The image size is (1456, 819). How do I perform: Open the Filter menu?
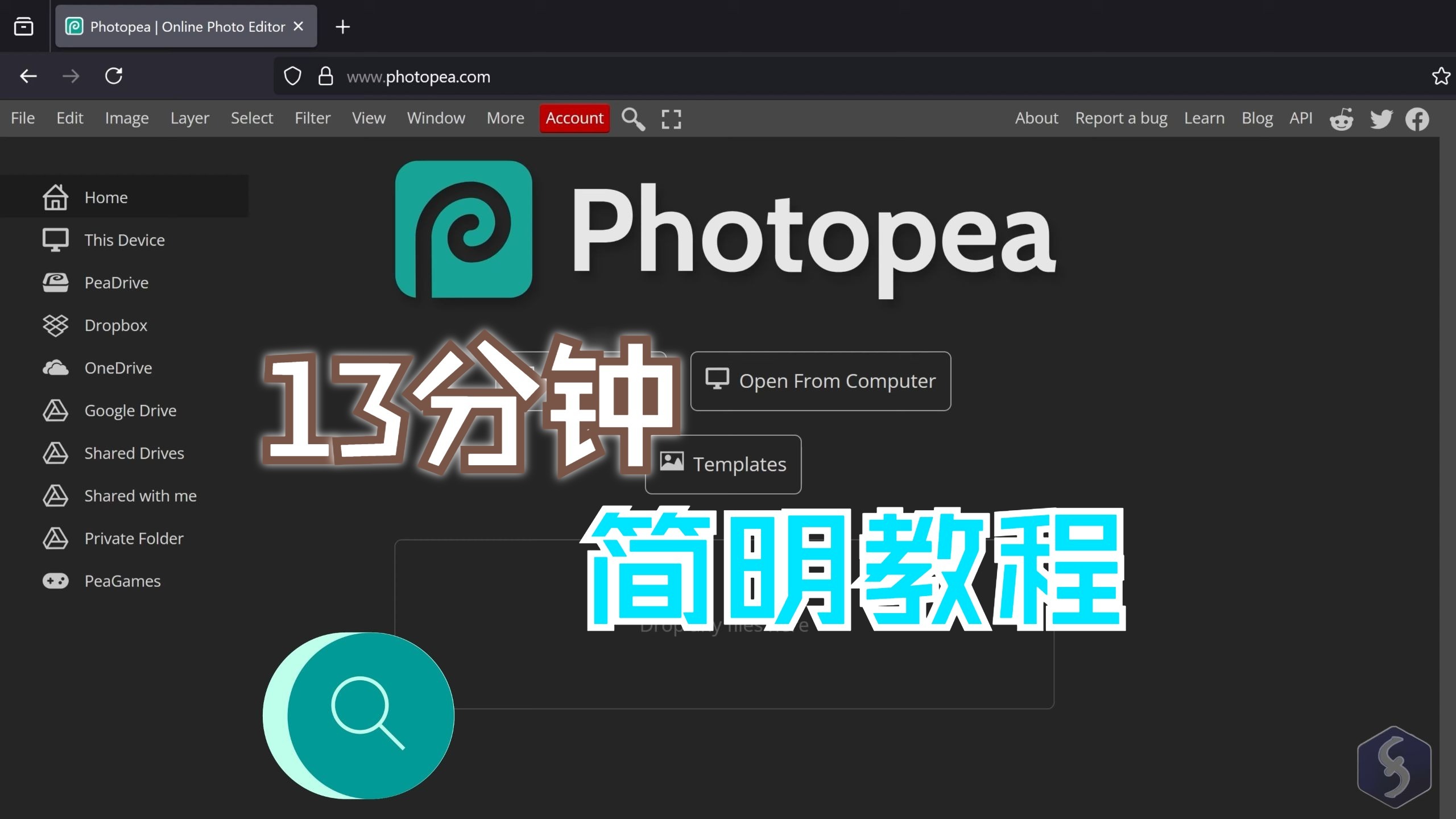click(312, 118)
